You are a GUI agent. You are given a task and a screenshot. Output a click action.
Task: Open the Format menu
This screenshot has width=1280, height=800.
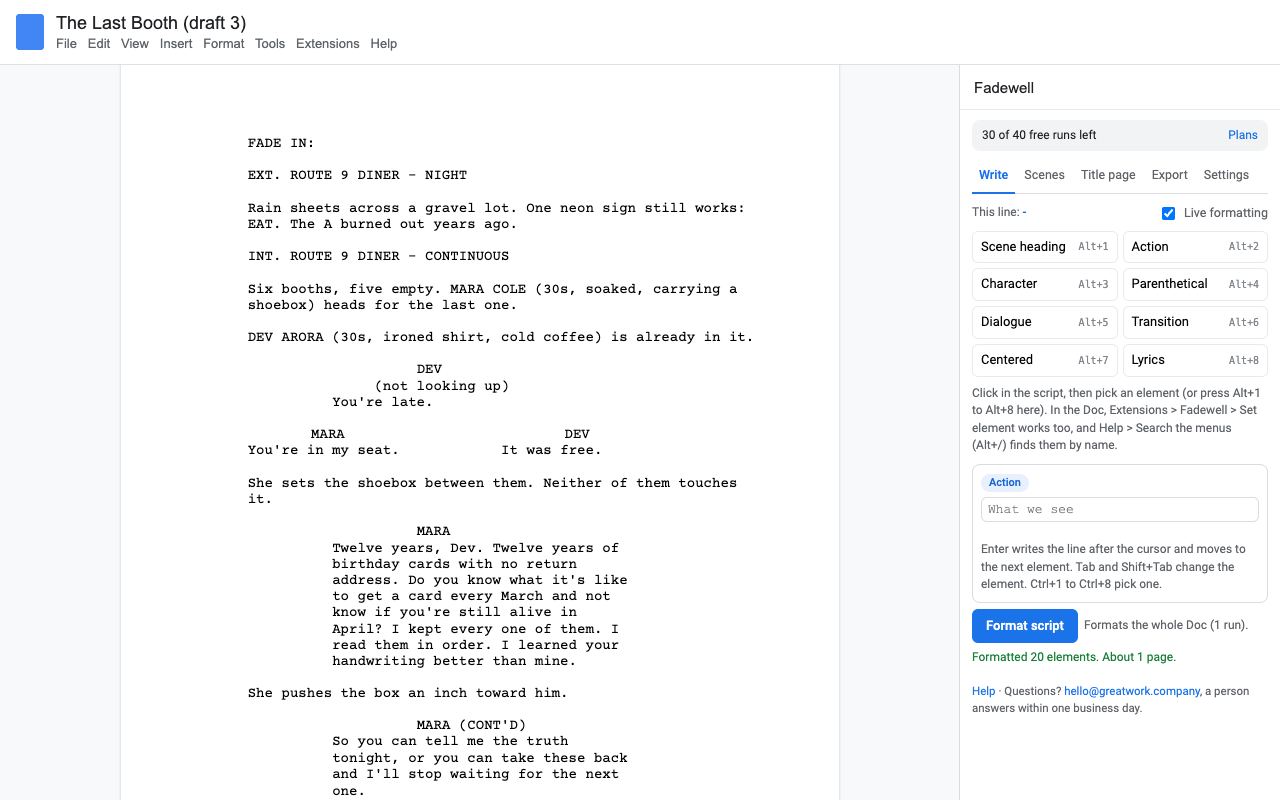coord(224,44)
